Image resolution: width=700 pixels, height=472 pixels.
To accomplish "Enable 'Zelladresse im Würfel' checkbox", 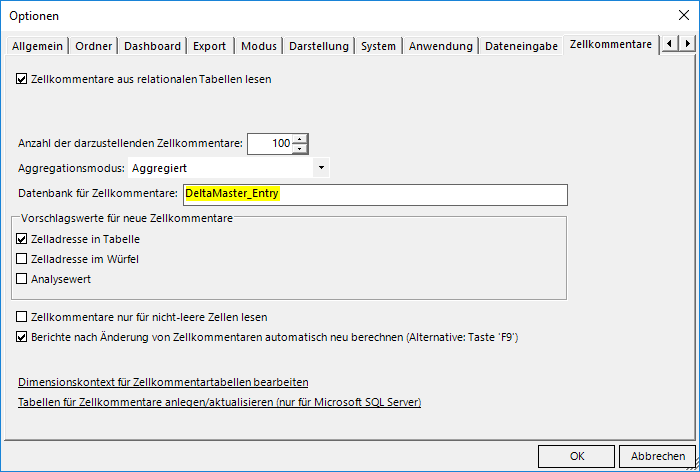I will click(x=23, y=259).
